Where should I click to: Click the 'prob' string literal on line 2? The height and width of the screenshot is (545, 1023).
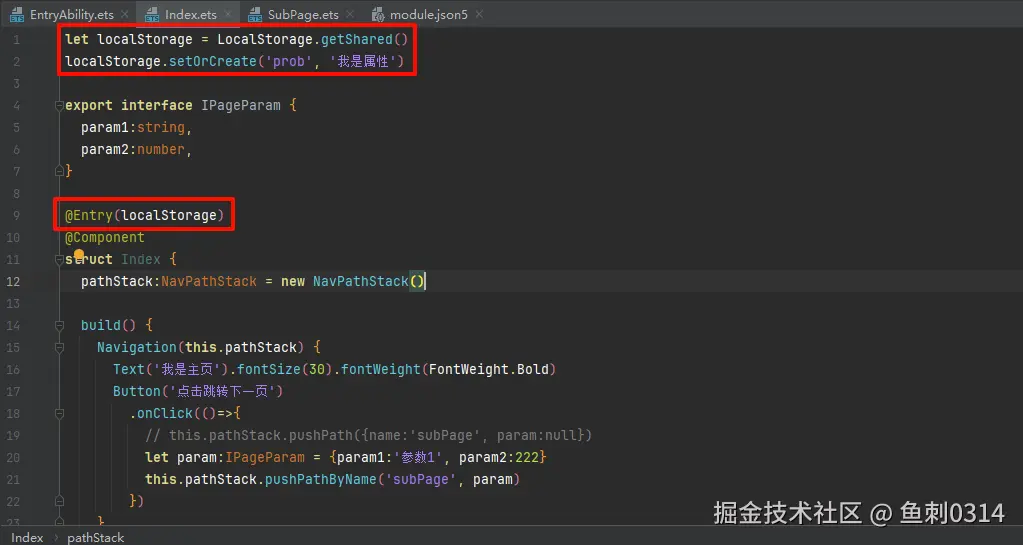(x=289, y=61)
